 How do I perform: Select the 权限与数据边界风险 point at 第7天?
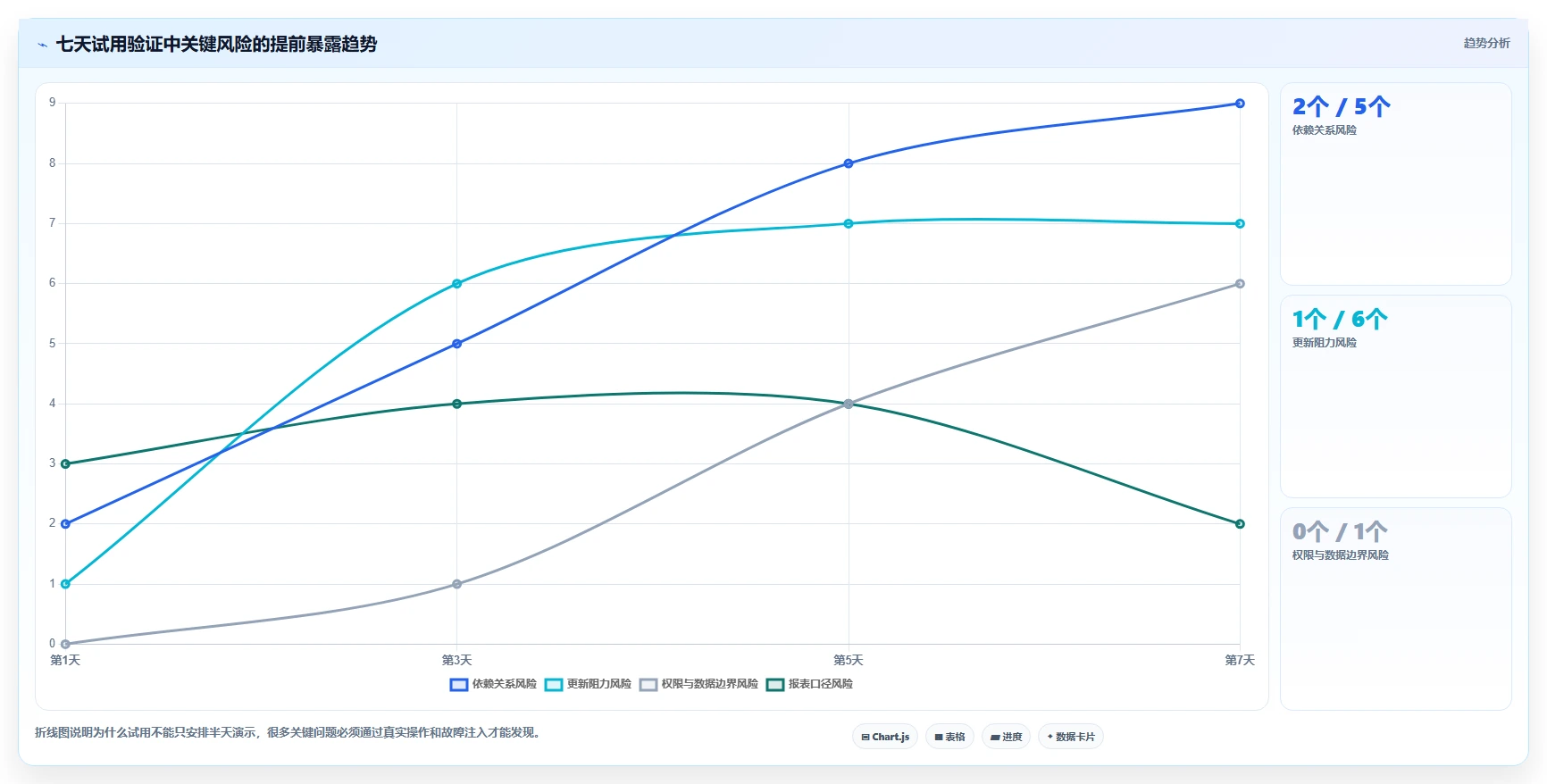click(x=1240, y=284)
